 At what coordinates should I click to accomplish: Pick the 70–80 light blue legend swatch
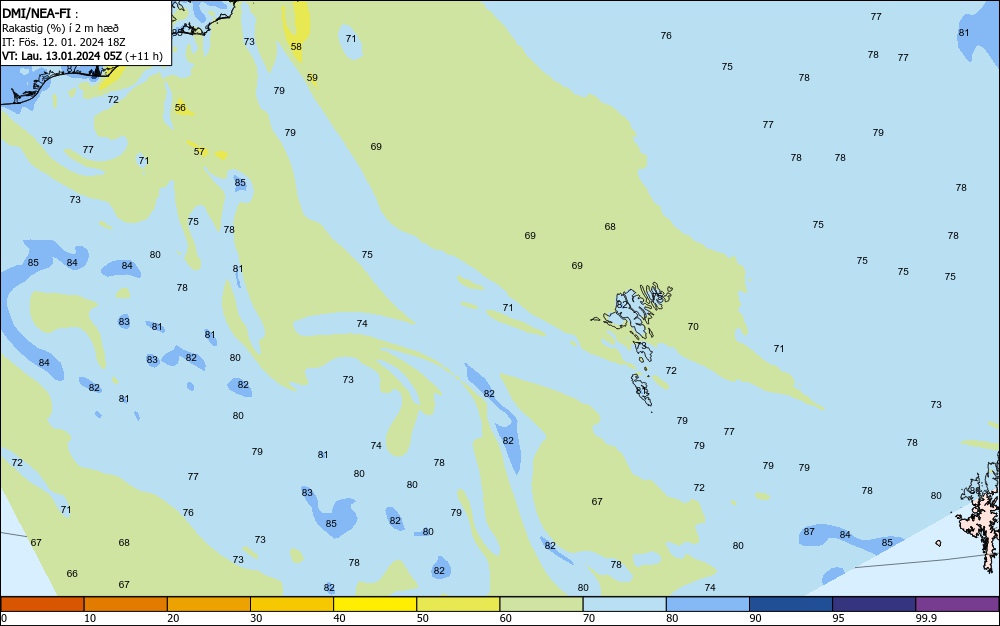tap(624, 604)
